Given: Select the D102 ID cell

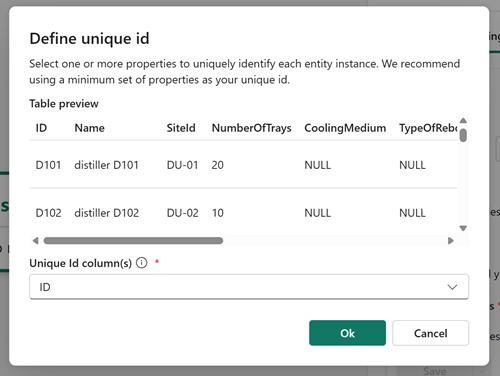Looking at the screenshot, I should tap(48, 213).
